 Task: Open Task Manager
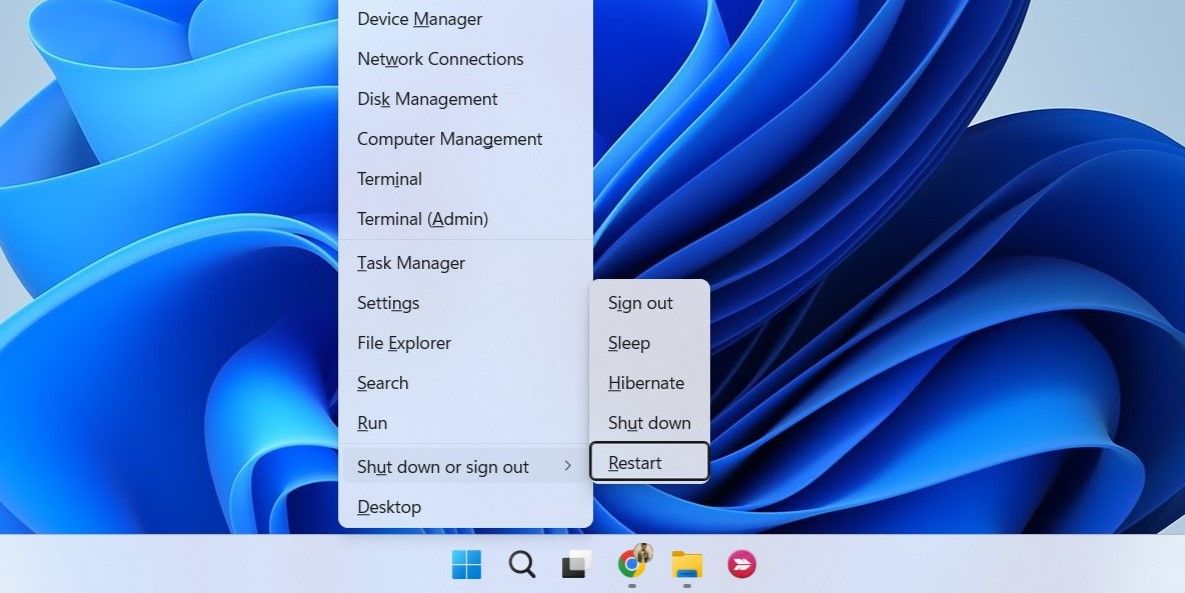[410, 262]
